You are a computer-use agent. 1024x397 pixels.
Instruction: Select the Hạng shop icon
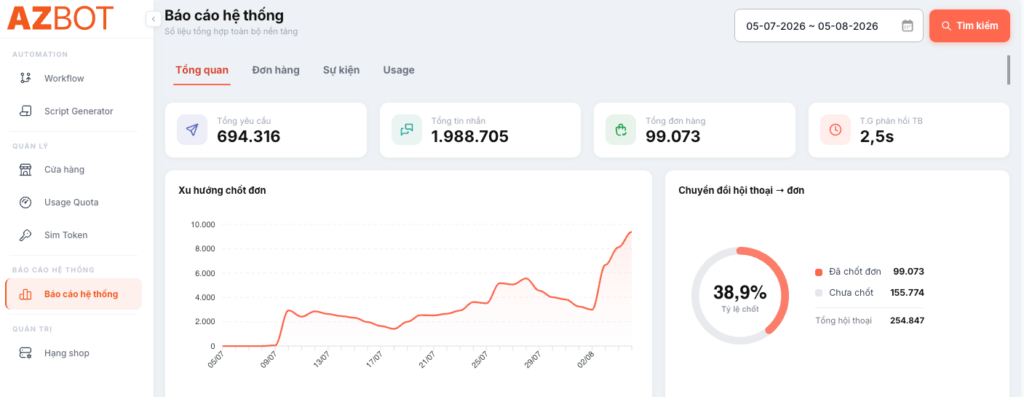tap(25, 353)
